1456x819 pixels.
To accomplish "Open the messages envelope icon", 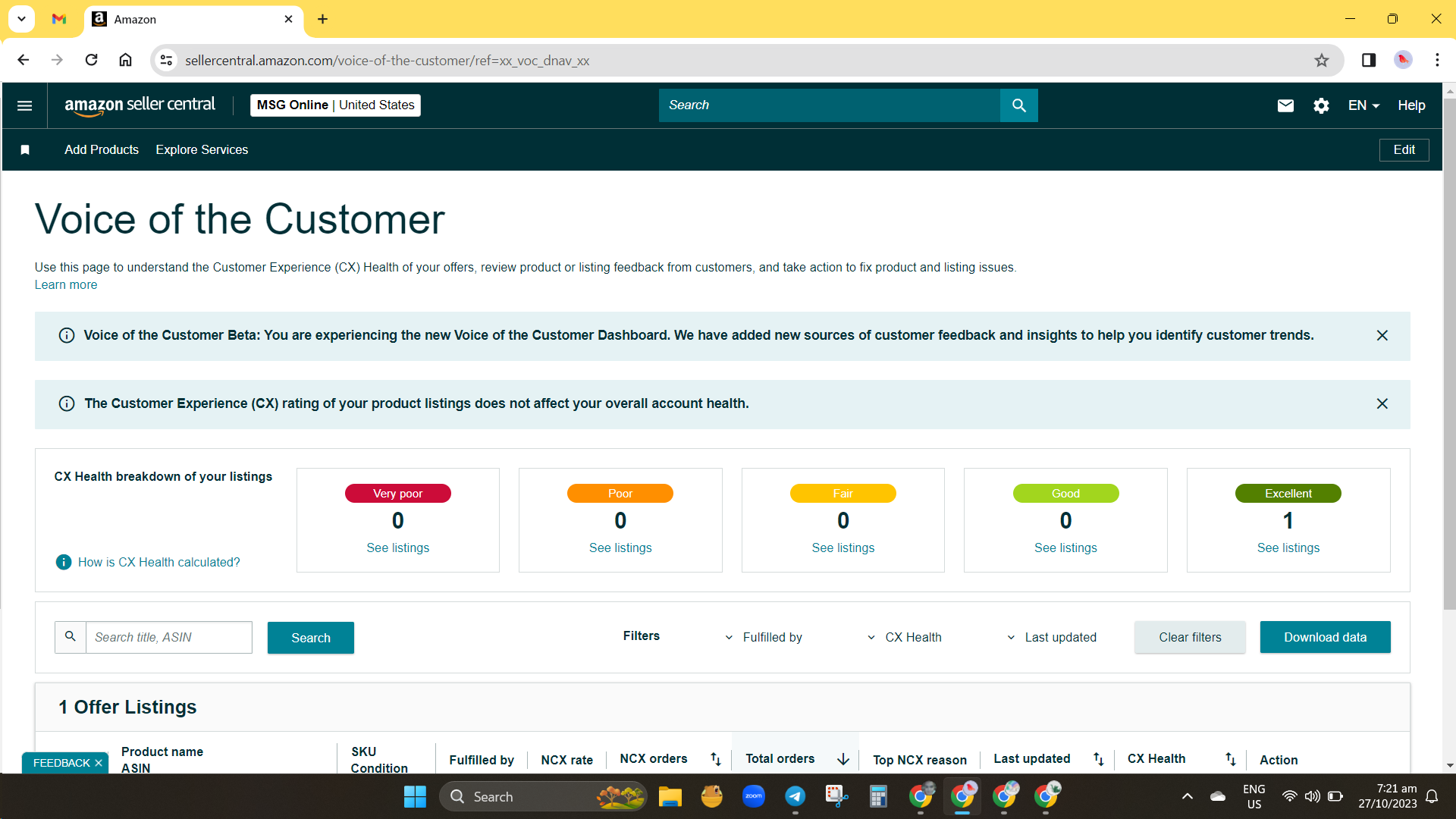I will 1285,105.
